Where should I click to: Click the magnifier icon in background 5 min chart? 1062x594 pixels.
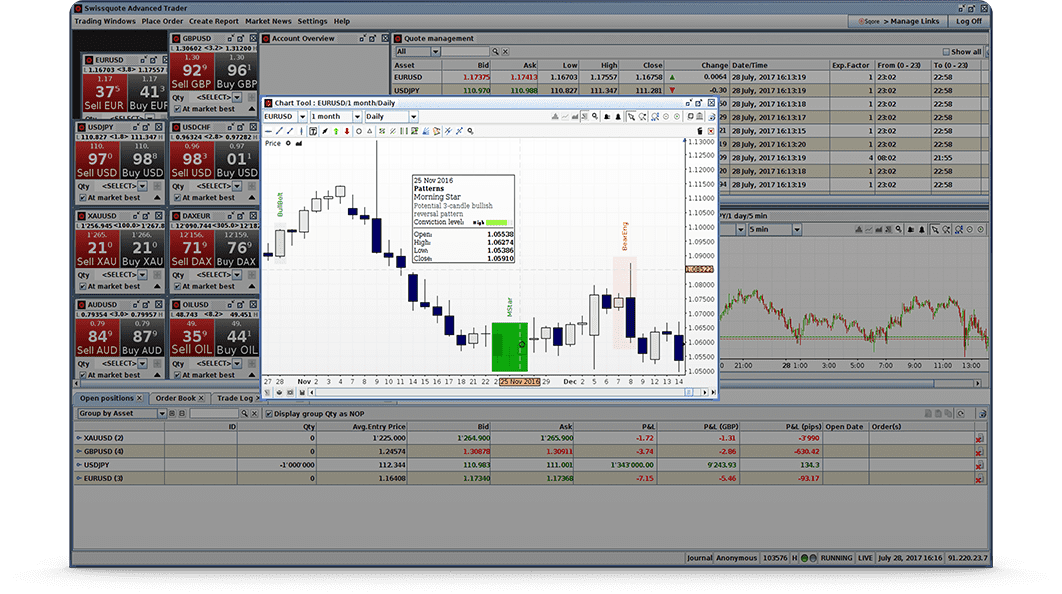[899, 230]
